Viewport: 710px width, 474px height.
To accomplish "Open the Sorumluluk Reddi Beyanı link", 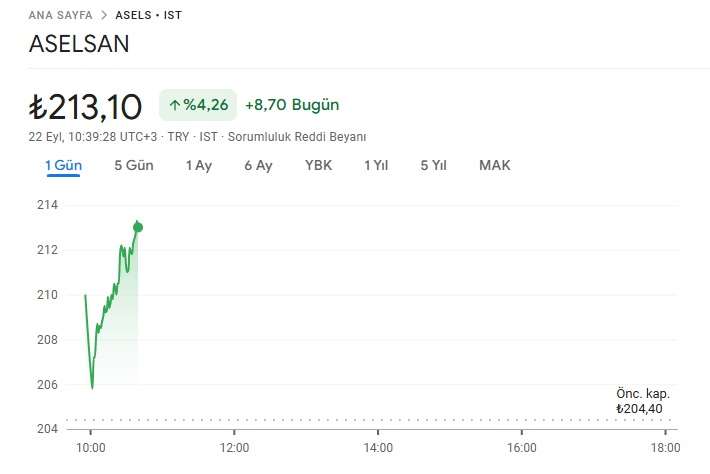I will click(x=297, y=137).
